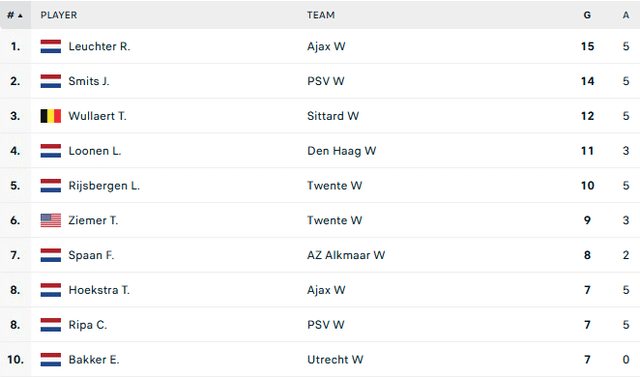Screen dimensions: 640x377
Task: Sort the table by the A assists column
Action: tap(626, 15)
